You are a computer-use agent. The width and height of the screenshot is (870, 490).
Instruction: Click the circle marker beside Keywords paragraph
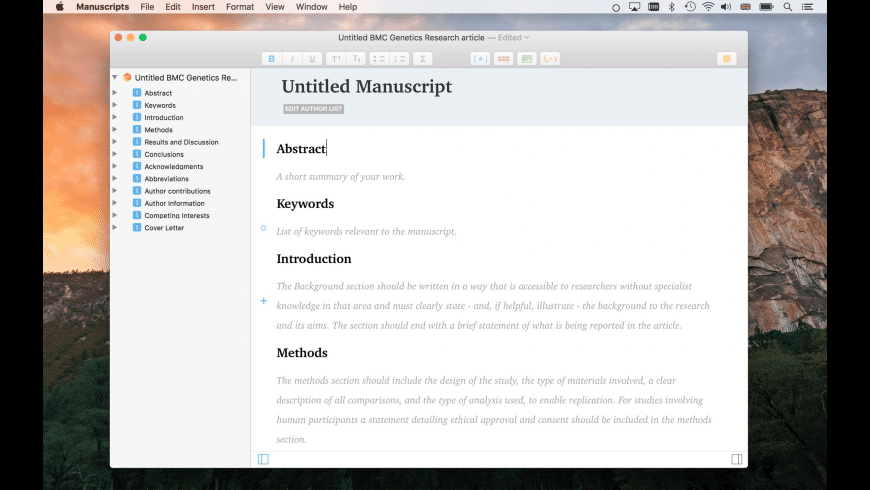click(x=264, y=228)
